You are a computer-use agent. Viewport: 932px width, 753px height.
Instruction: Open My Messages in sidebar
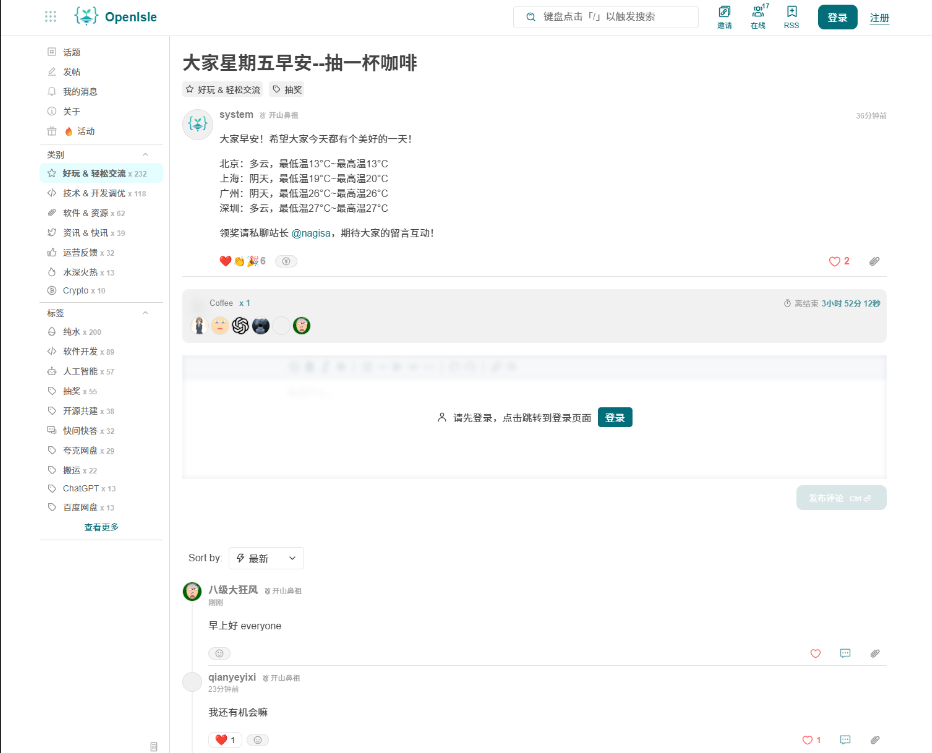101,92
